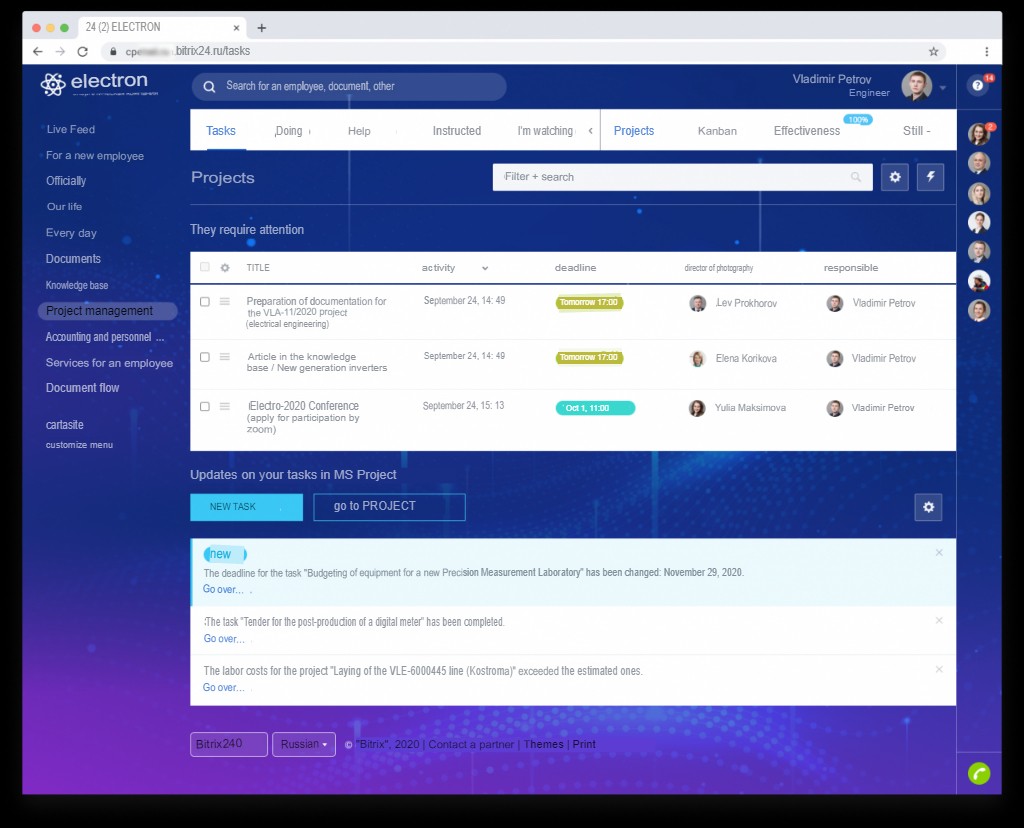Screen dimensions: 1024x828
Task: Open the MS Project updates gear settings
Action: coord(928,507)
